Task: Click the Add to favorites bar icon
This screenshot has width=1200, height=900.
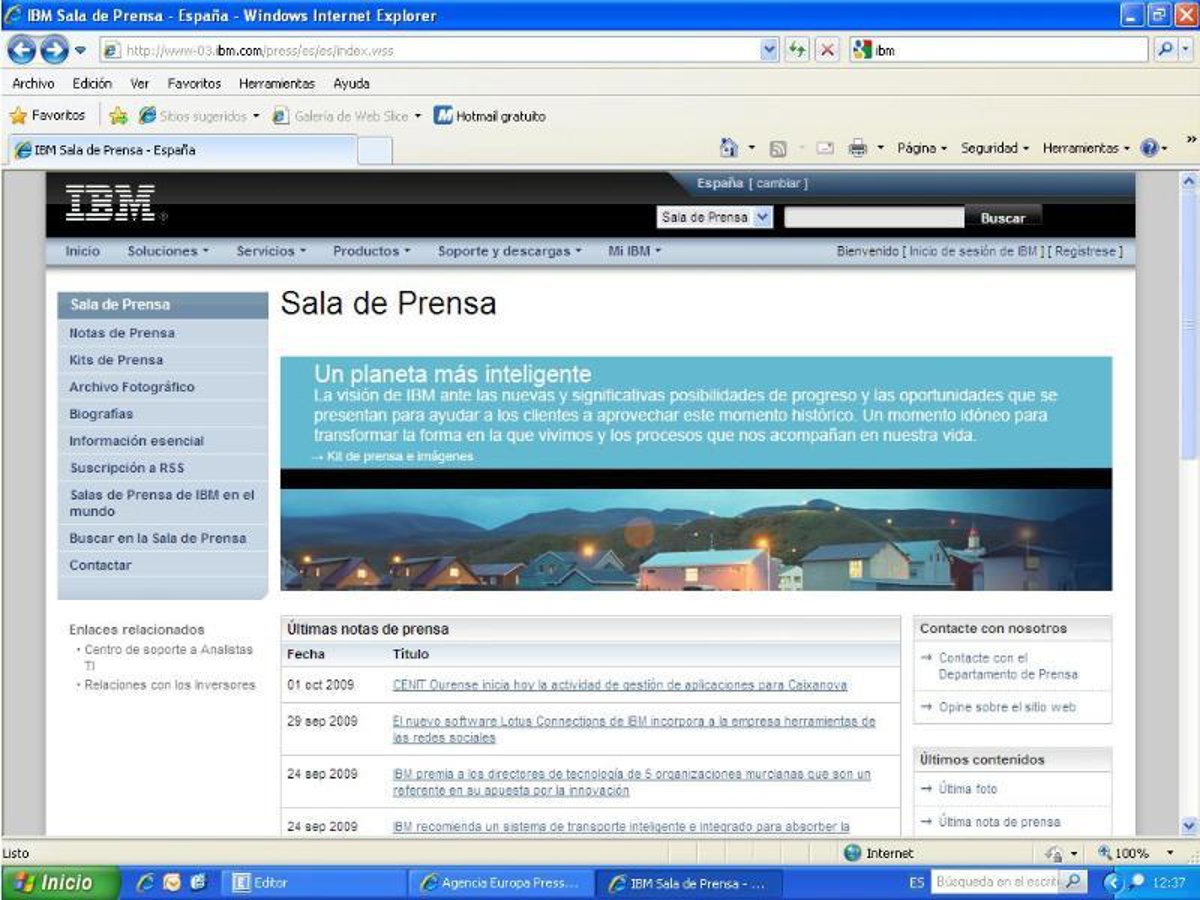Action: tap(118, 116)
